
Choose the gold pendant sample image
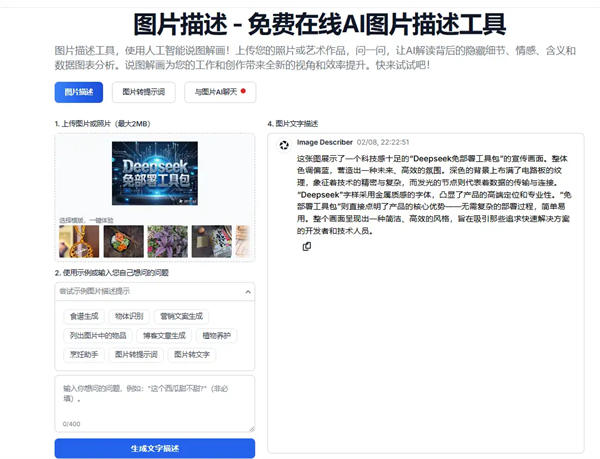79,241
